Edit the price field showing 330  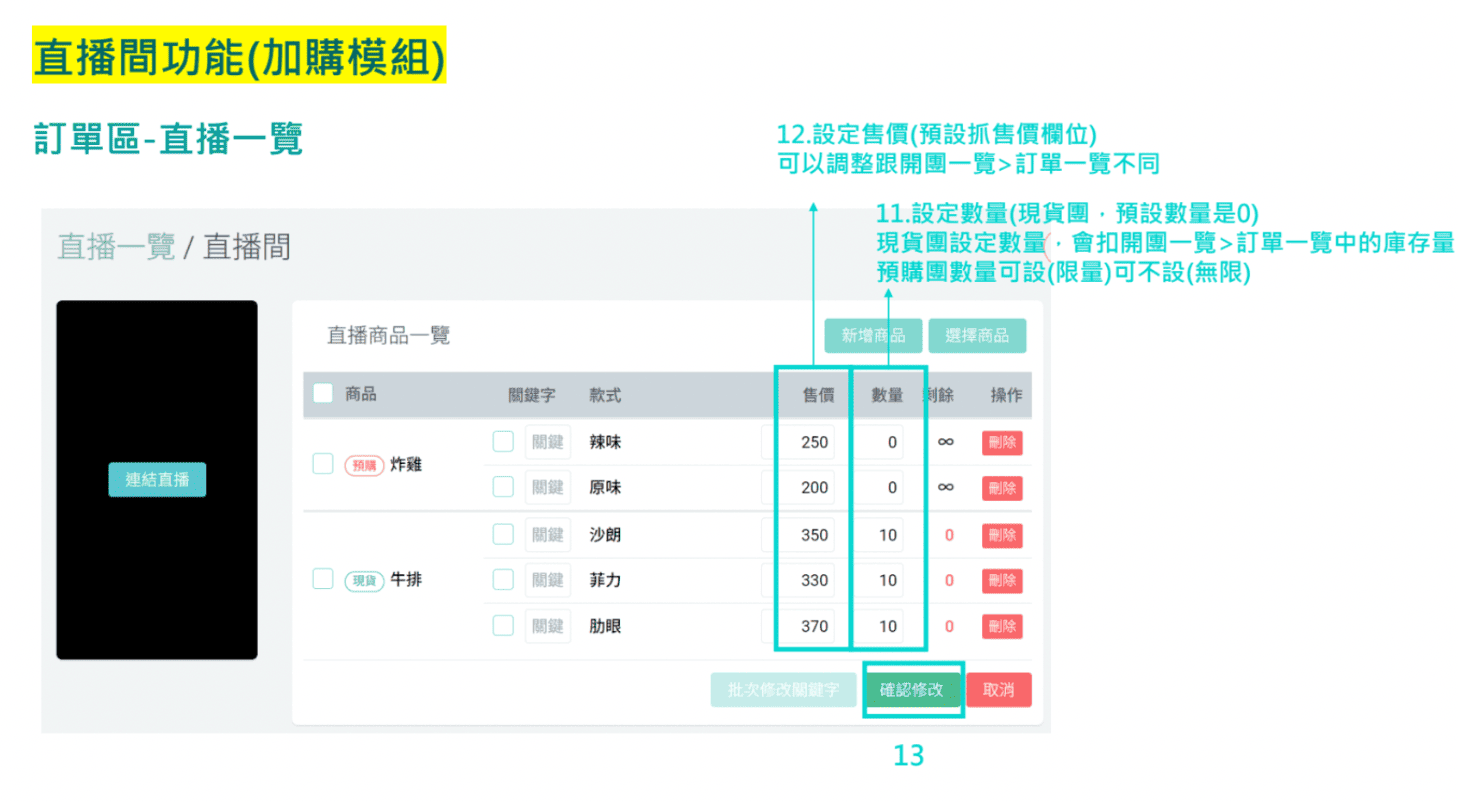click(x=799, y=580)
